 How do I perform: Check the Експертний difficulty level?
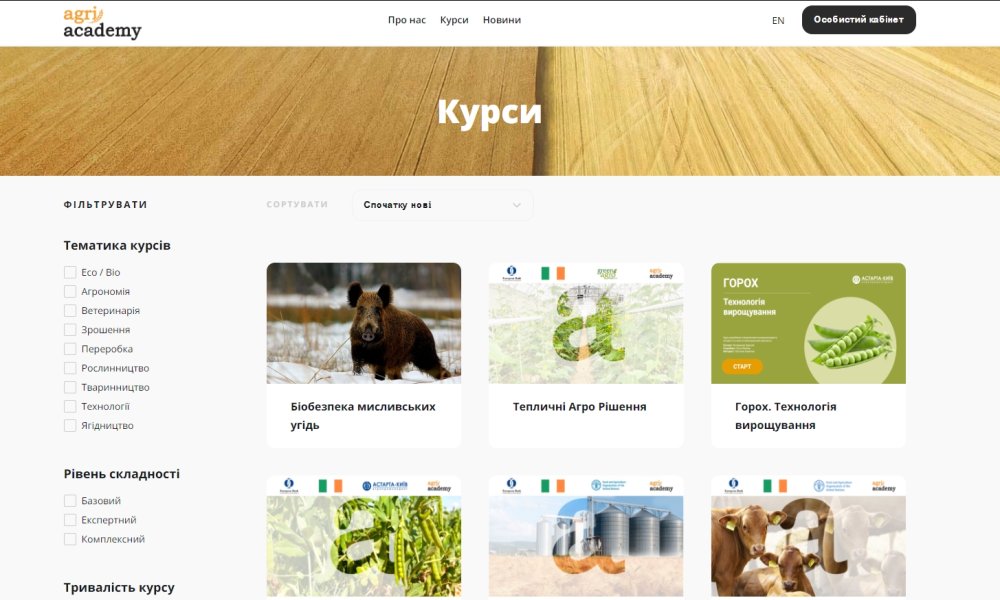[70, 520]
